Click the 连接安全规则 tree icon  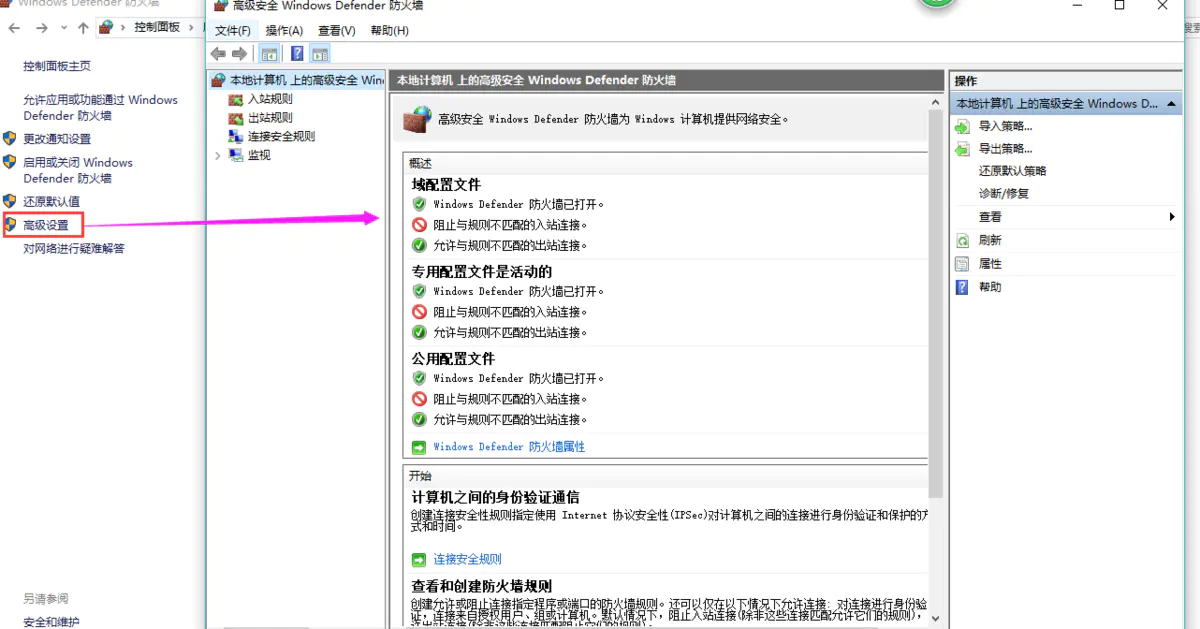[x=236, y=137]
